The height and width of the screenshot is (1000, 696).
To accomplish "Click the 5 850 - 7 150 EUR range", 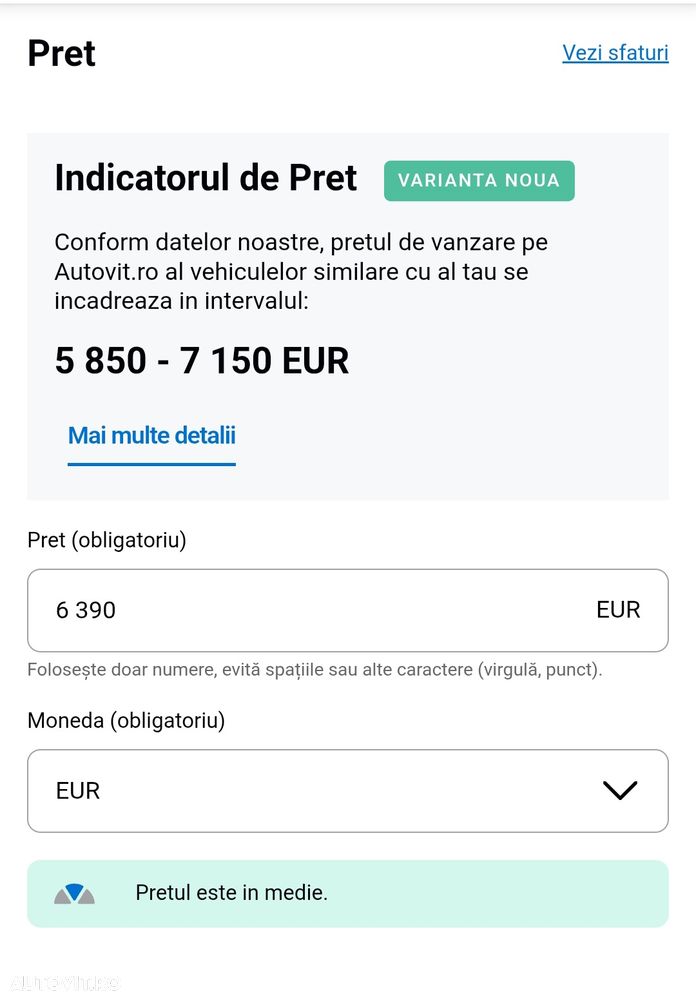I will coord(202,361).
